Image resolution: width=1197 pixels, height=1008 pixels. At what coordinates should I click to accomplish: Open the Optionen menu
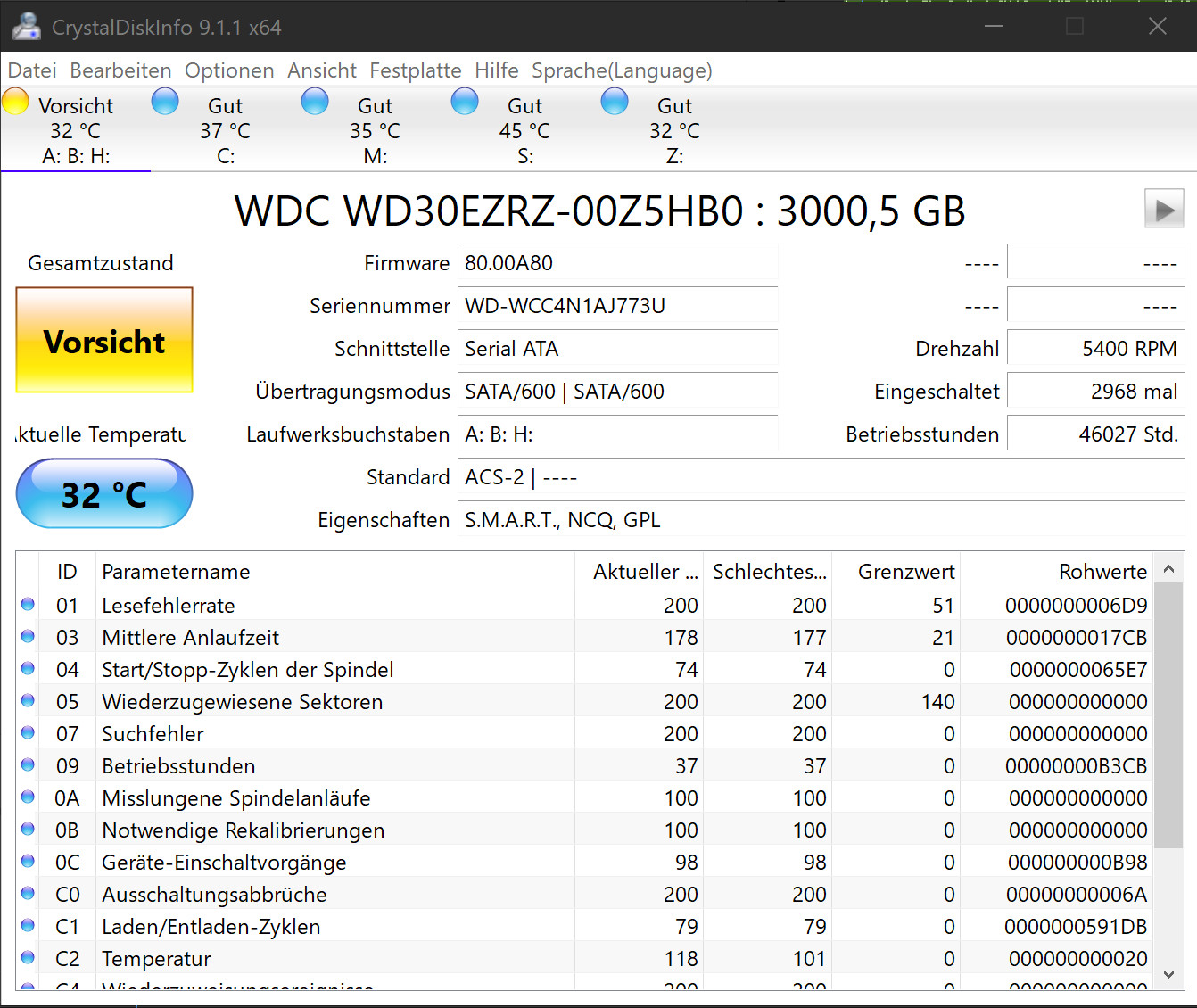tap(229, 70)
